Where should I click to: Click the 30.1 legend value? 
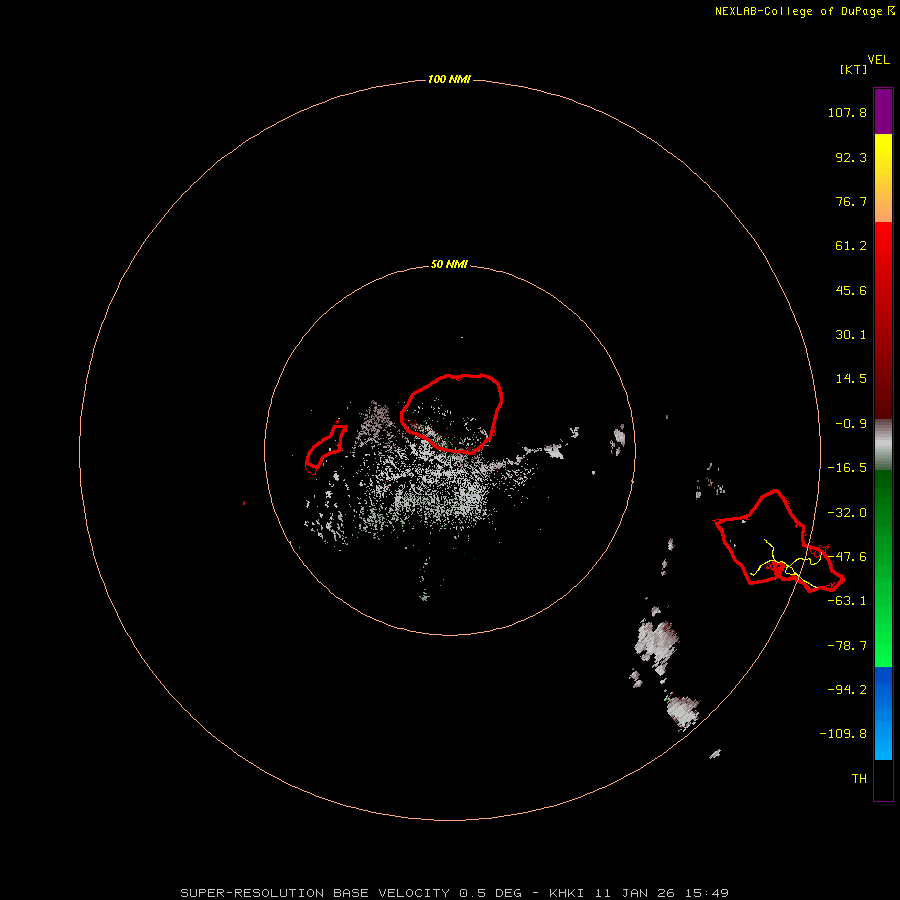(851, 335)
